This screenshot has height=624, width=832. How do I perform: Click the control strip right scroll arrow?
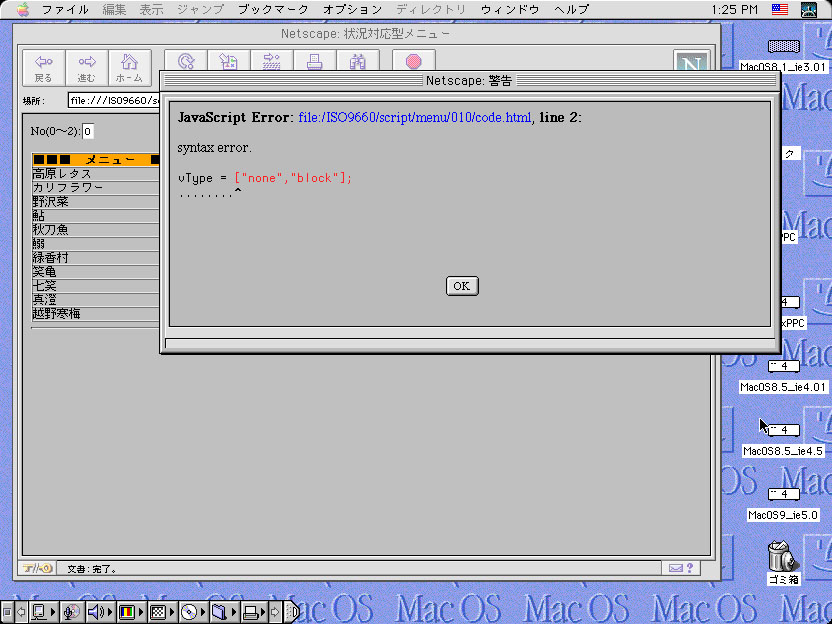click(276, 612)
